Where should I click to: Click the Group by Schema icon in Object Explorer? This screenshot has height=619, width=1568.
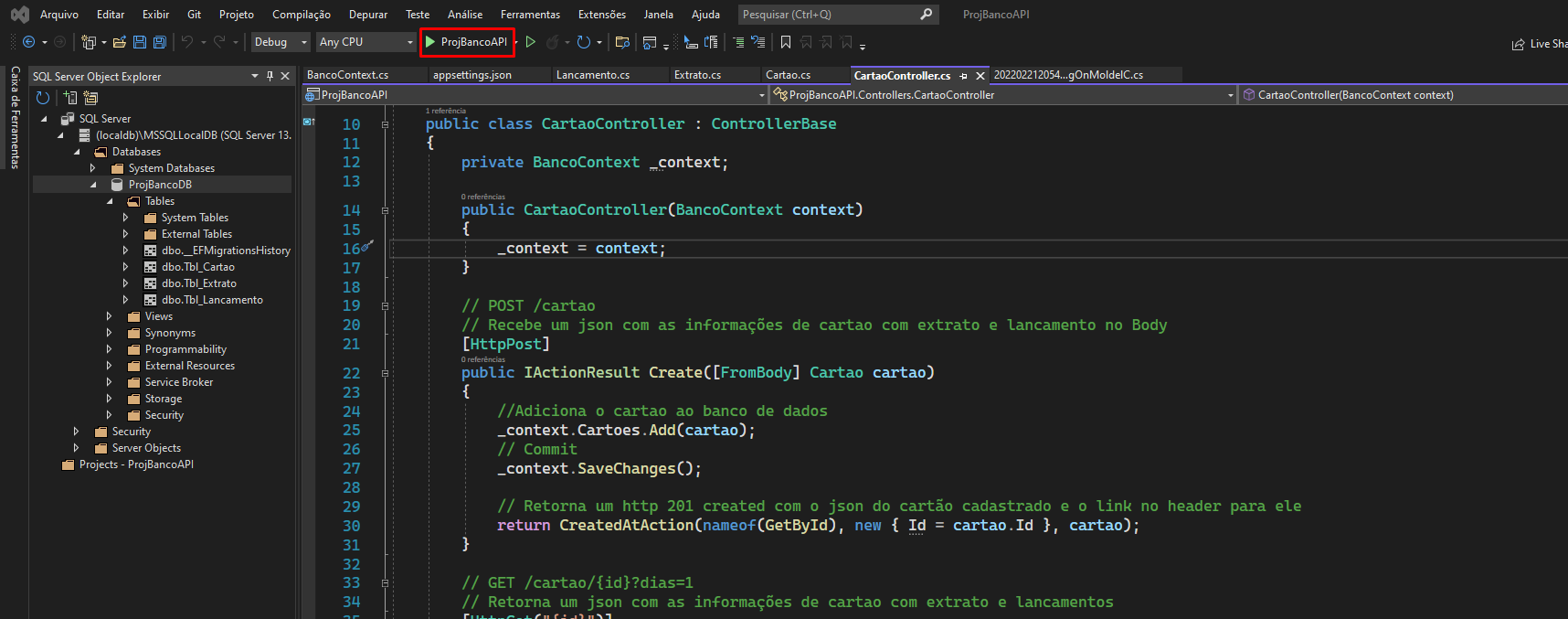[x=90, y=98]
